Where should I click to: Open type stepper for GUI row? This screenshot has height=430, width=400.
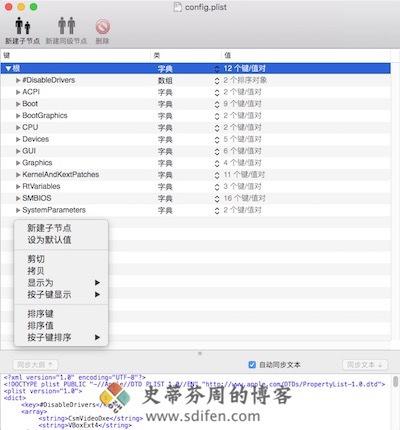click(217, 152)
